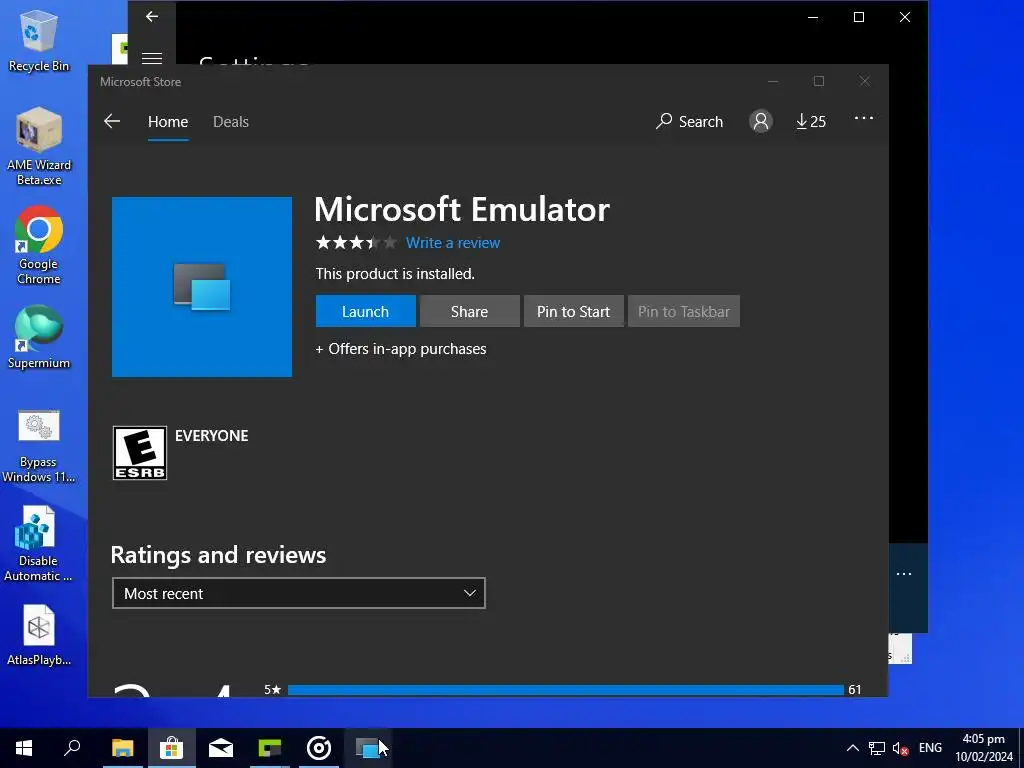The image size is (1024, 768).
Task: Switch to the Deals tab
Action: pyautogui.click(x=231, y=121)
